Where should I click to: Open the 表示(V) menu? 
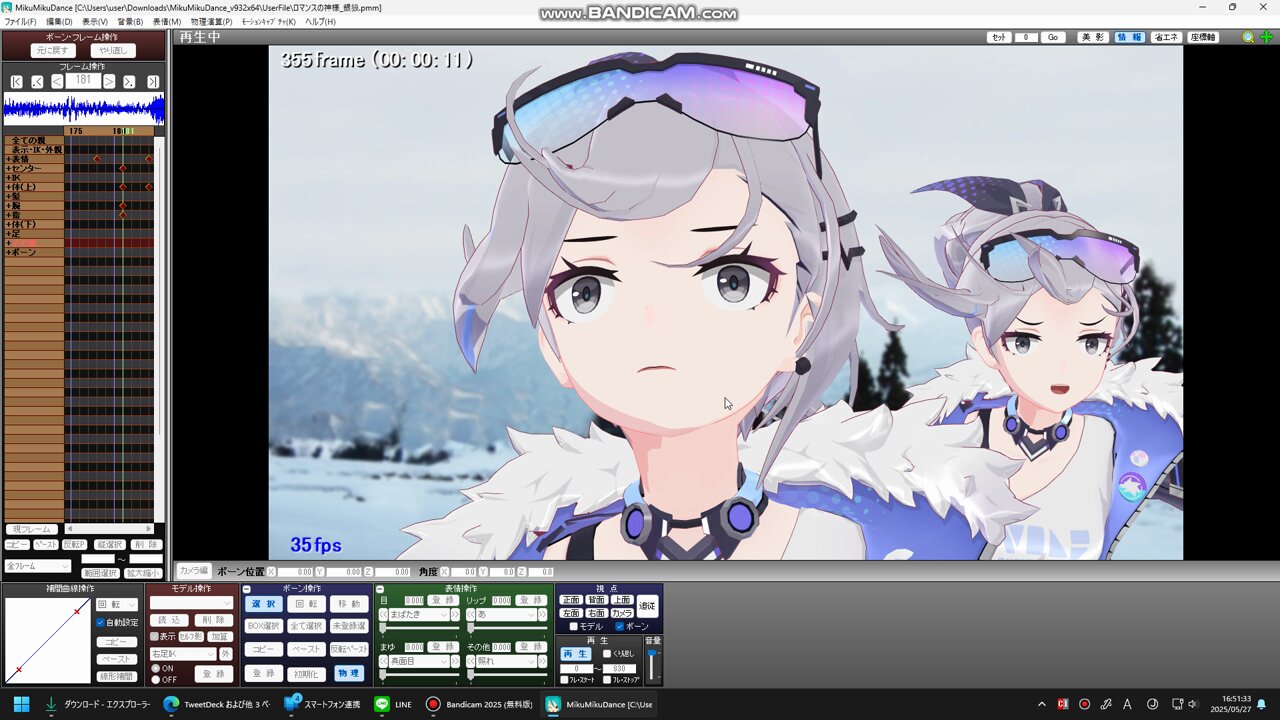tap(95, 21)
